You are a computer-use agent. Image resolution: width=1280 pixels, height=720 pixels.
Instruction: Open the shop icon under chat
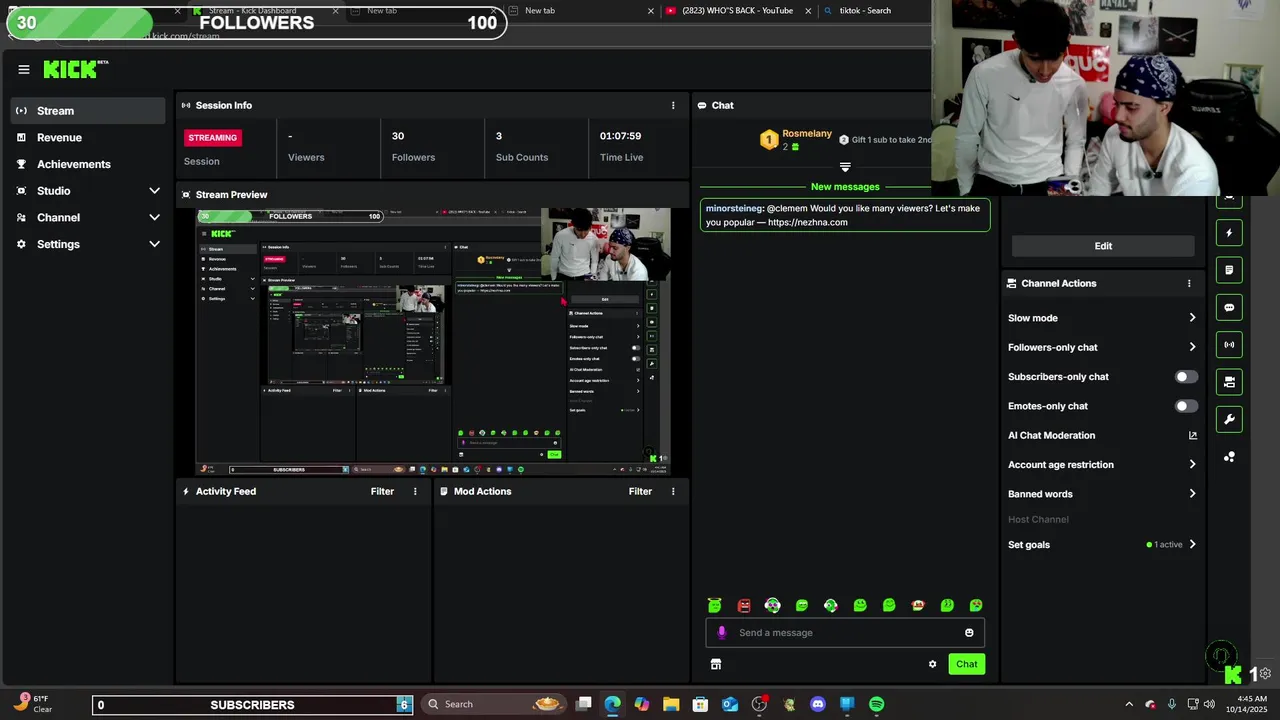716,664
